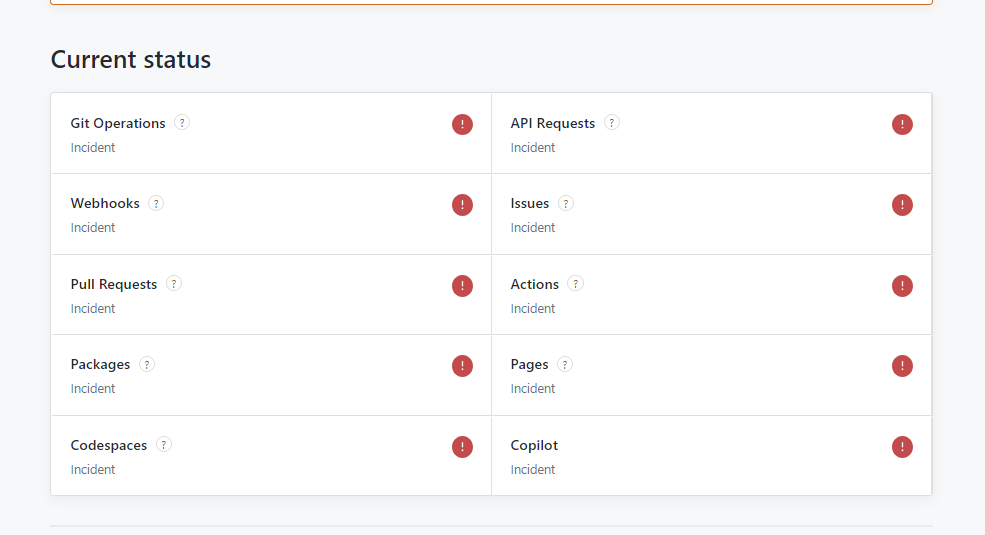Screen dimensions: 985x535
Task: Select the Pages red incident icon
Action: 902,366
